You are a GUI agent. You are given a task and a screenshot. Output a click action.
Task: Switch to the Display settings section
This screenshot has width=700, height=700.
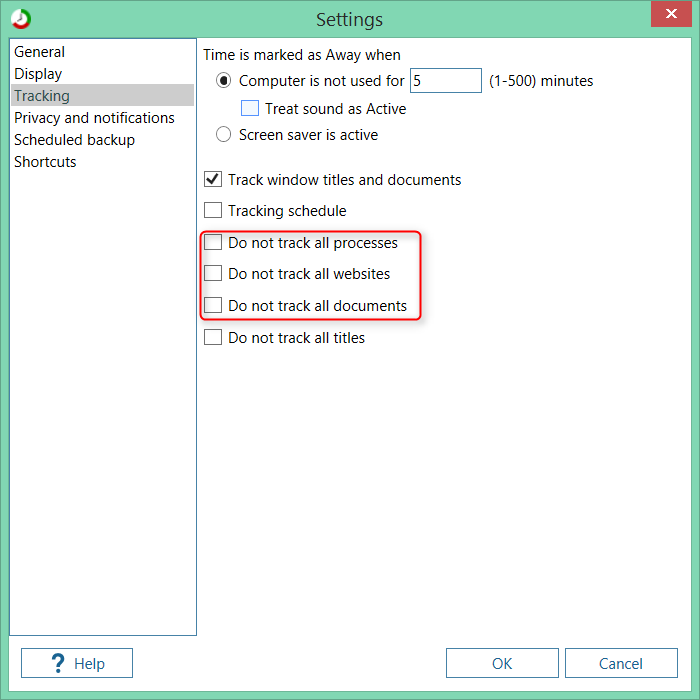coord(38,74)
